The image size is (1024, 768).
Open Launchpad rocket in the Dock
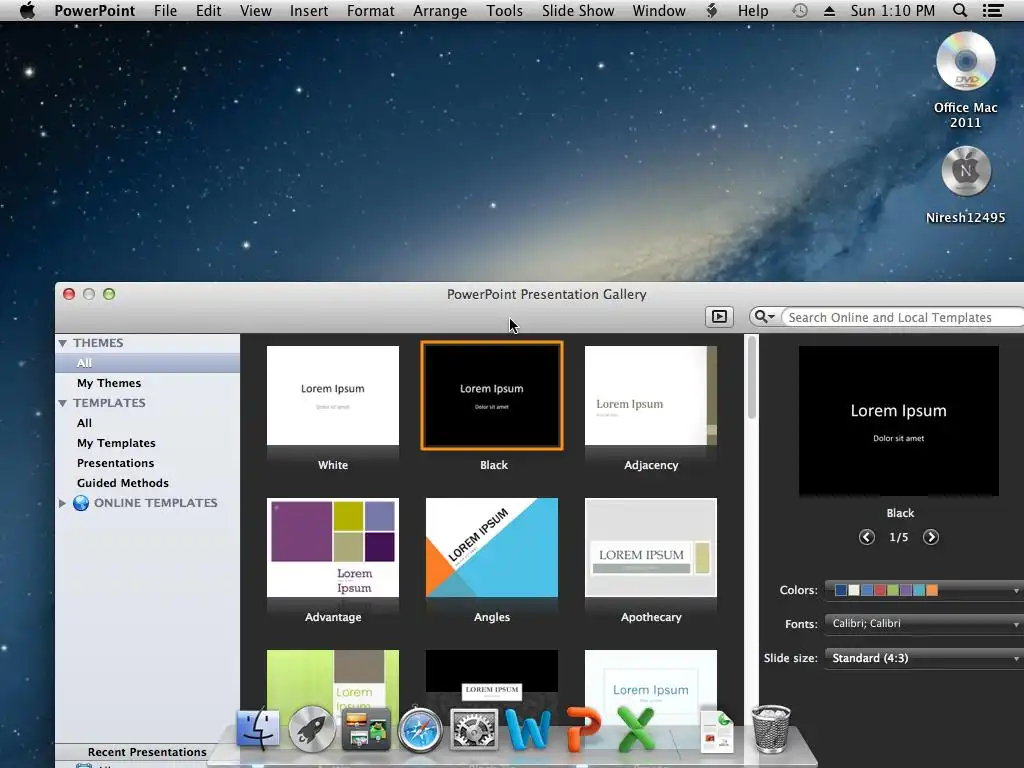pyautogui.click(x=312, y=728)
